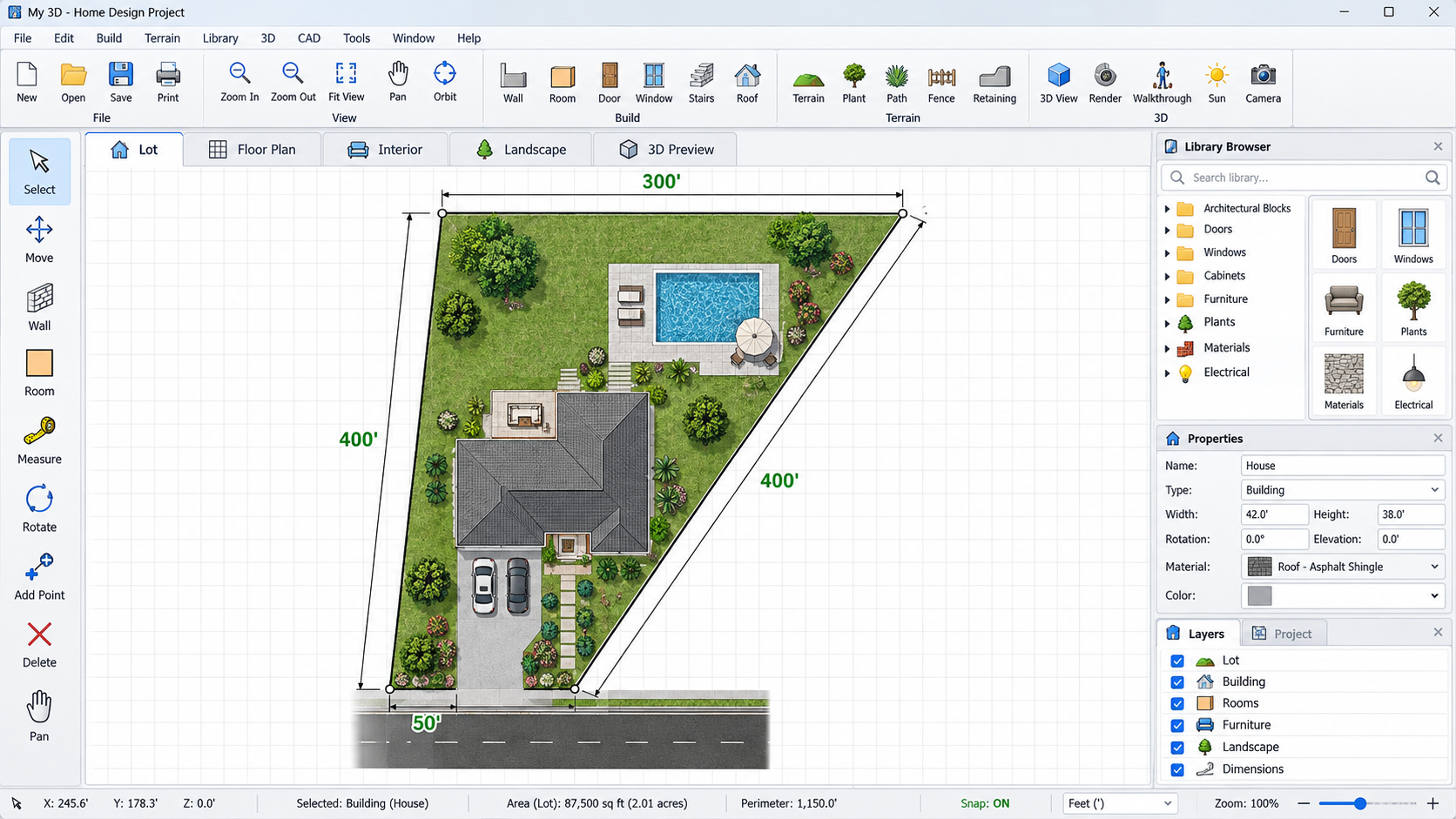Use the Orbit view tool
This screenshot has width=1456, height=819.
(445, 82)
